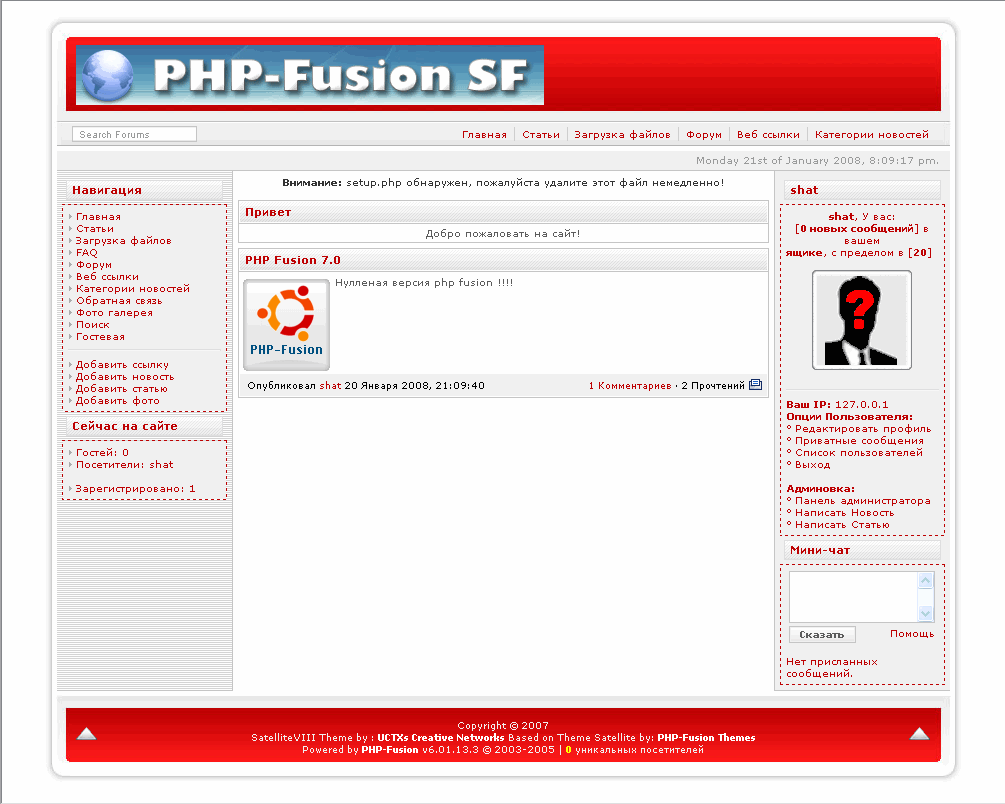Click the Выход logout link
The width and height of the screenshot is (1005, 804).
click(x=812, y=465)
